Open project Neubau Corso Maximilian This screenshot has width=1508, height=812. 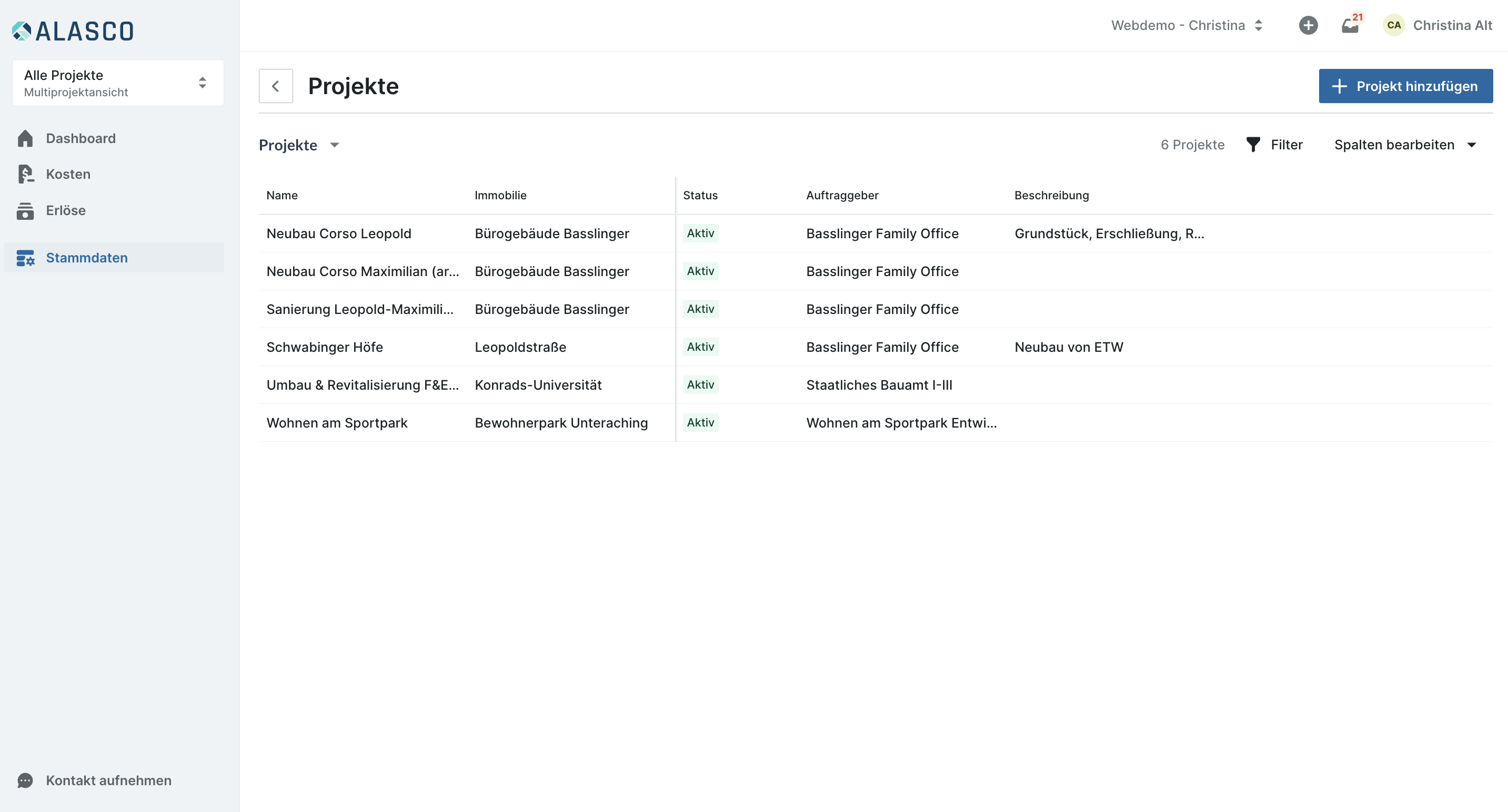pos(363,271)
